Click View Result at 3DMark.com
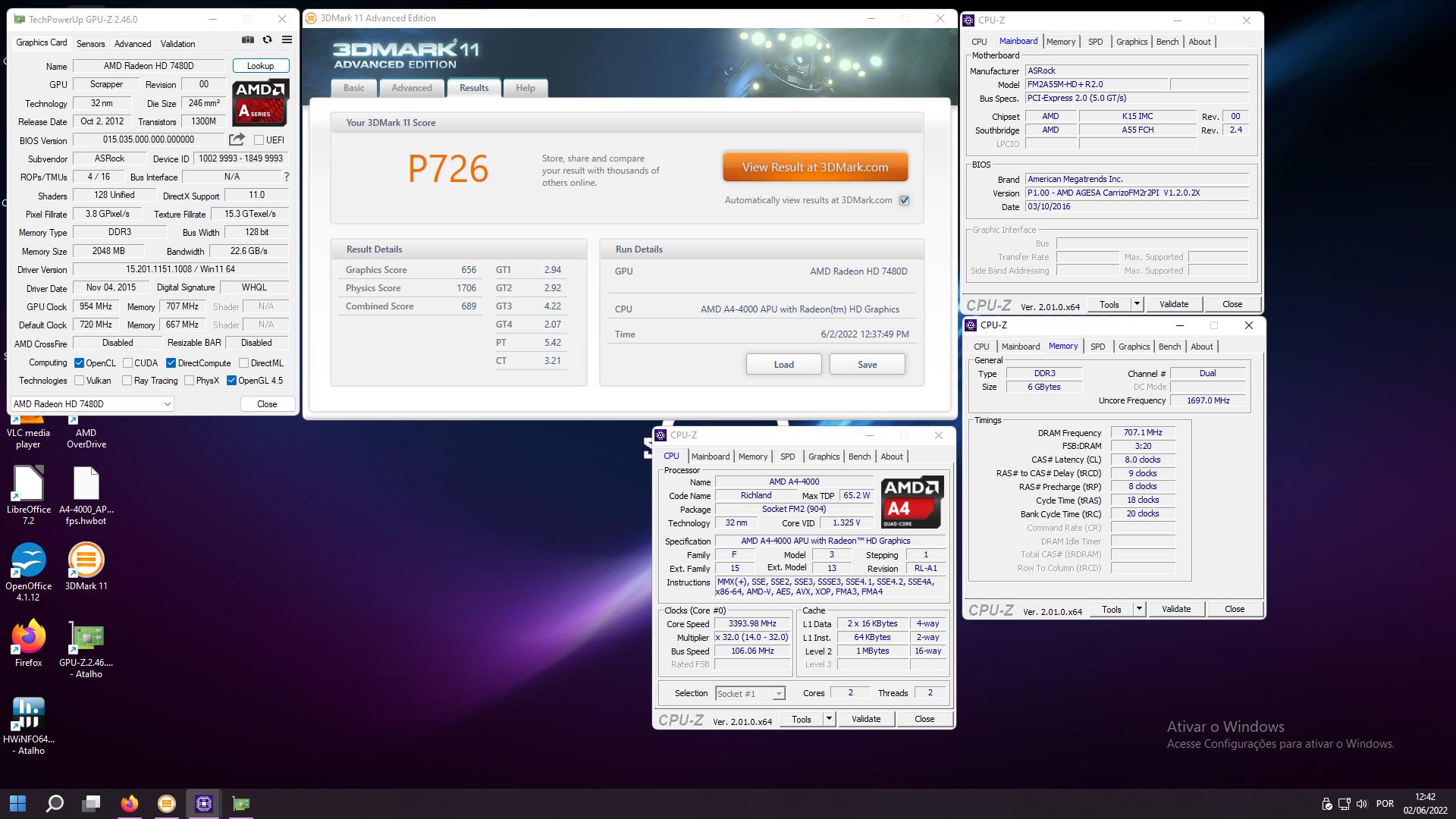The width and height of the screenshot is (1456, 819). click(815, 168)
